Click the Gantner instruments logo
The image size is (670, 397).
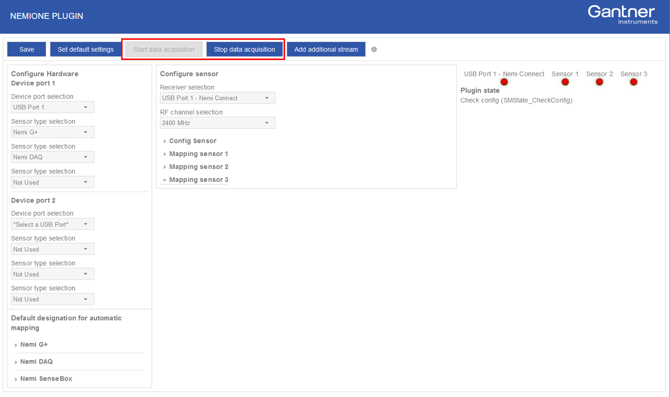coord(622,15)
